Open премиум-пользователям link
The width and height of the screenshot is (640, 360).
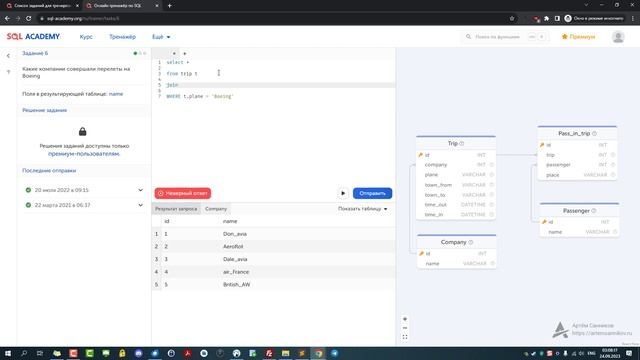[x=84, y=154]
